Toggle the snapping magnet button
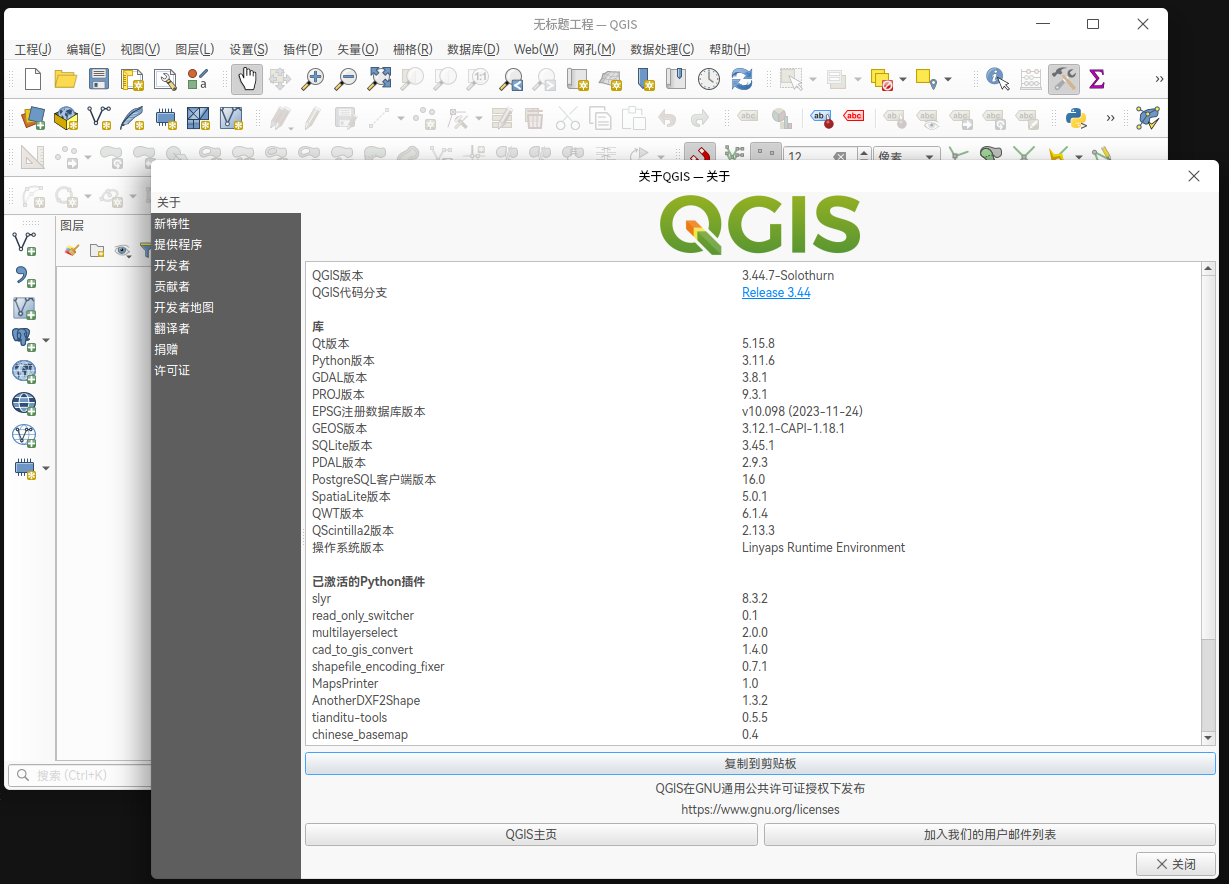 pos(699,155)
